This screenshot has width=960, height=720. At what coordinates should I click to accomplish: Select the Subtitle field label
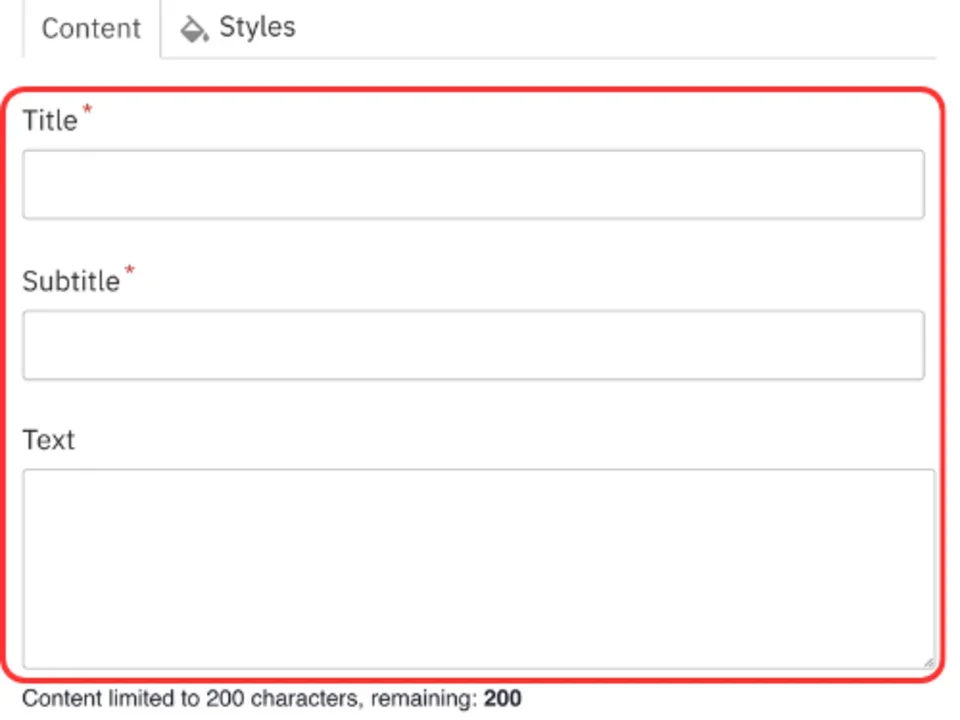pos(71,281)
